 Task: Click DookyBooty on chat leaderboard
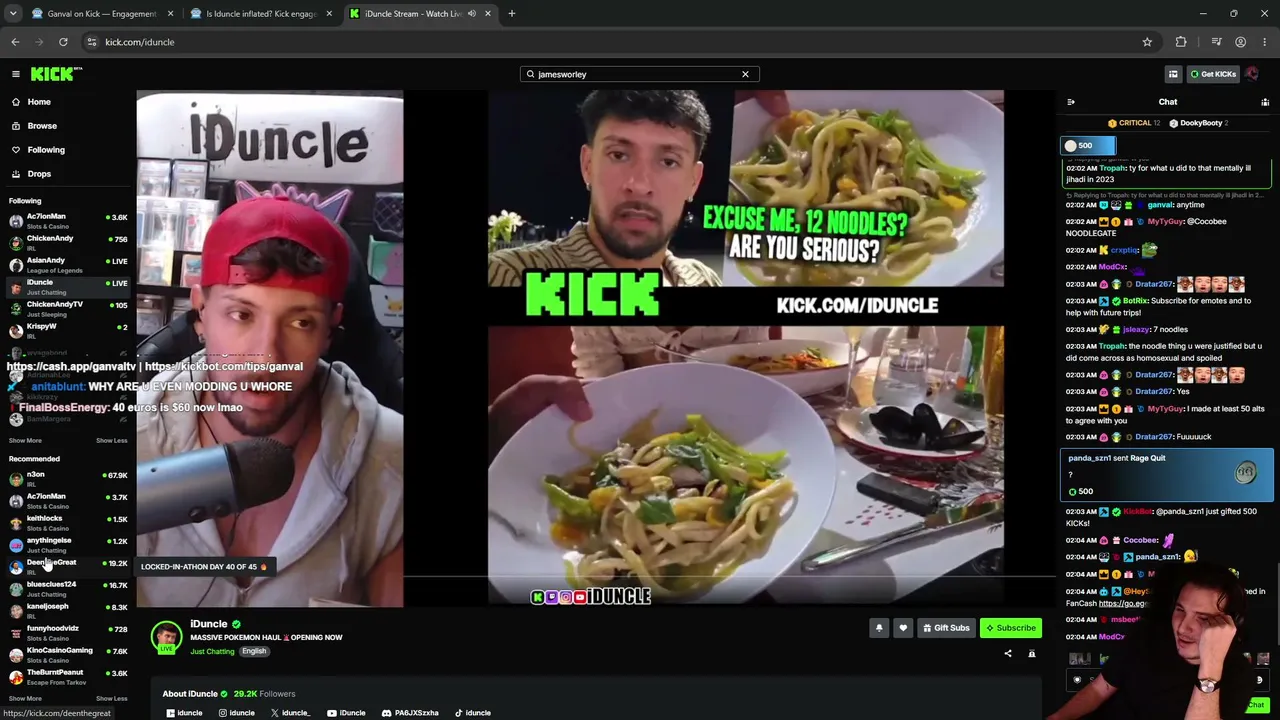1198,123
